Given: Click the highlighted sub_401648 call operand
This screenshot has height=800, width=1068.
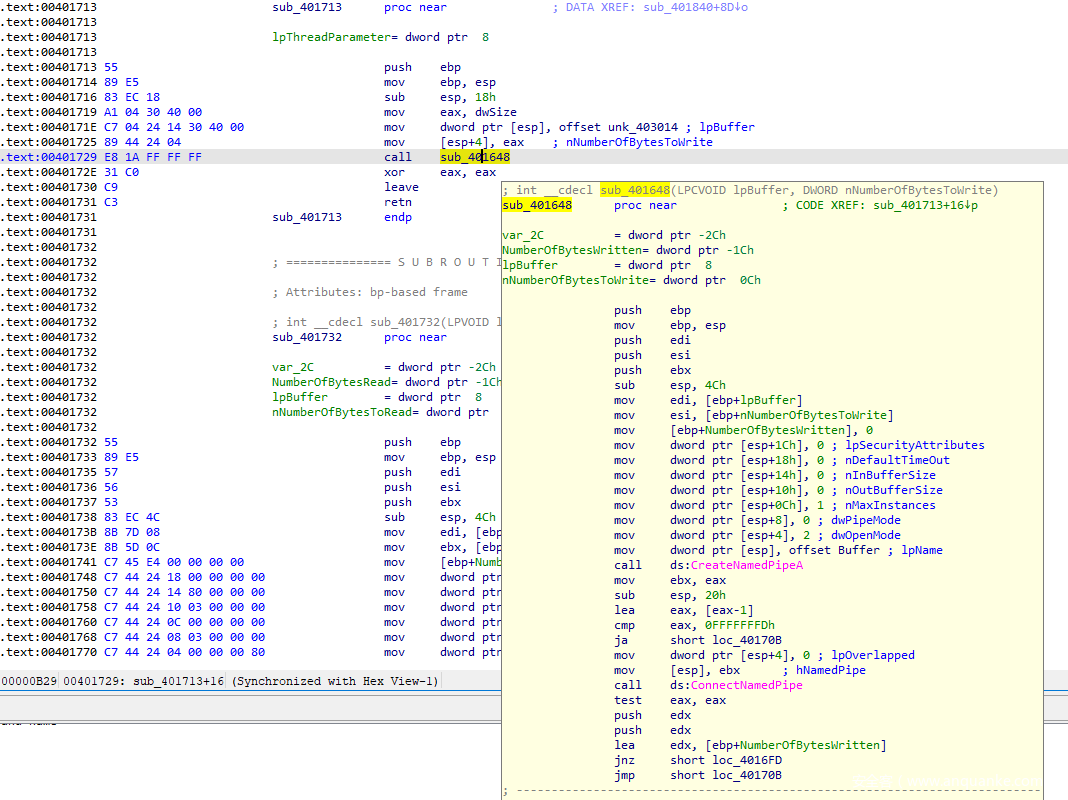Looking at the screenshot, I should click(x=474, y=157).
